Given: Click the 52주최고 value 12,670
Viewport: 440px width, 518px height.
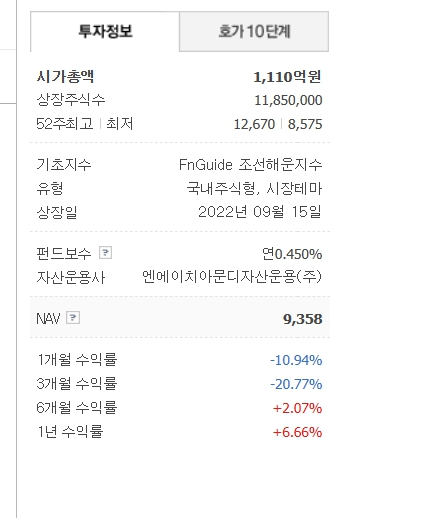Looking at the screenshot, I should pos(254,124).
